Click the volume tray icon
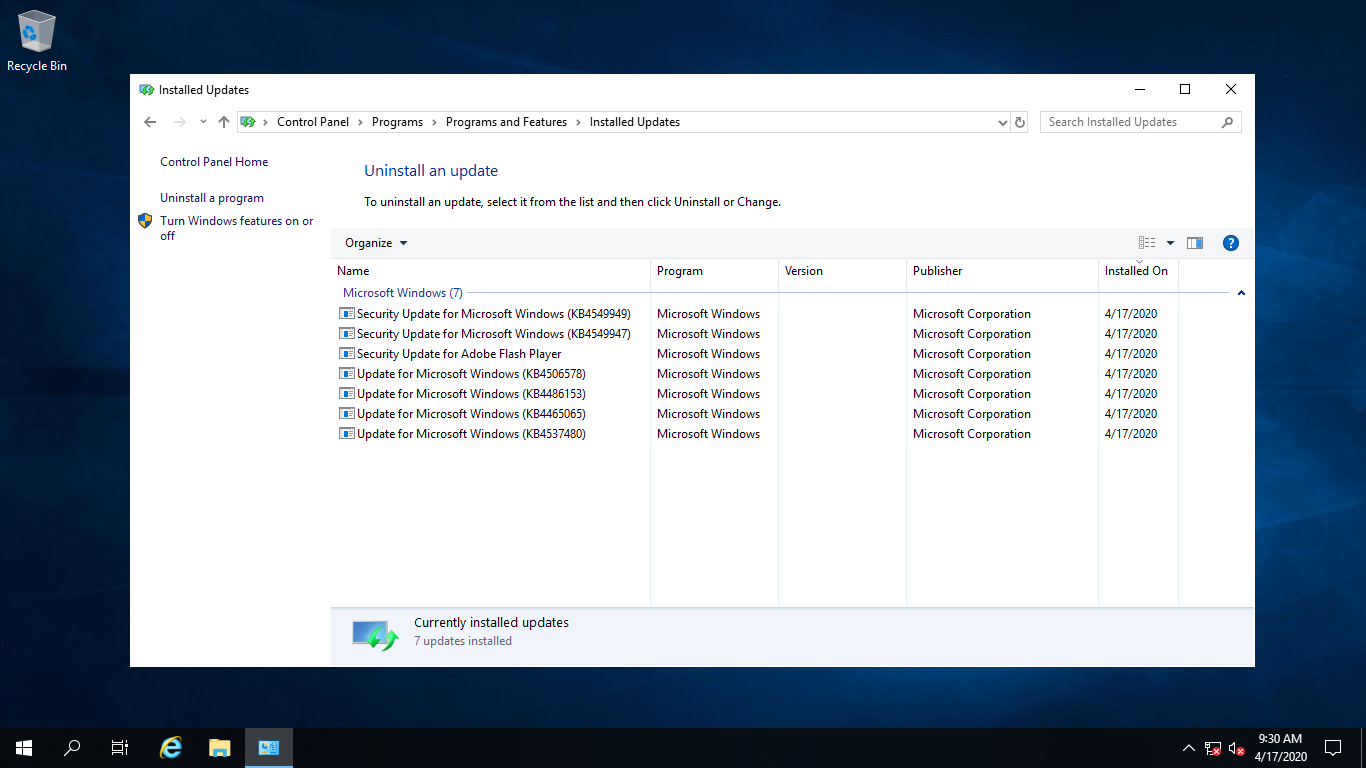The width and height of the screenshot is (1366, 768). click(x=1236, y=748)
